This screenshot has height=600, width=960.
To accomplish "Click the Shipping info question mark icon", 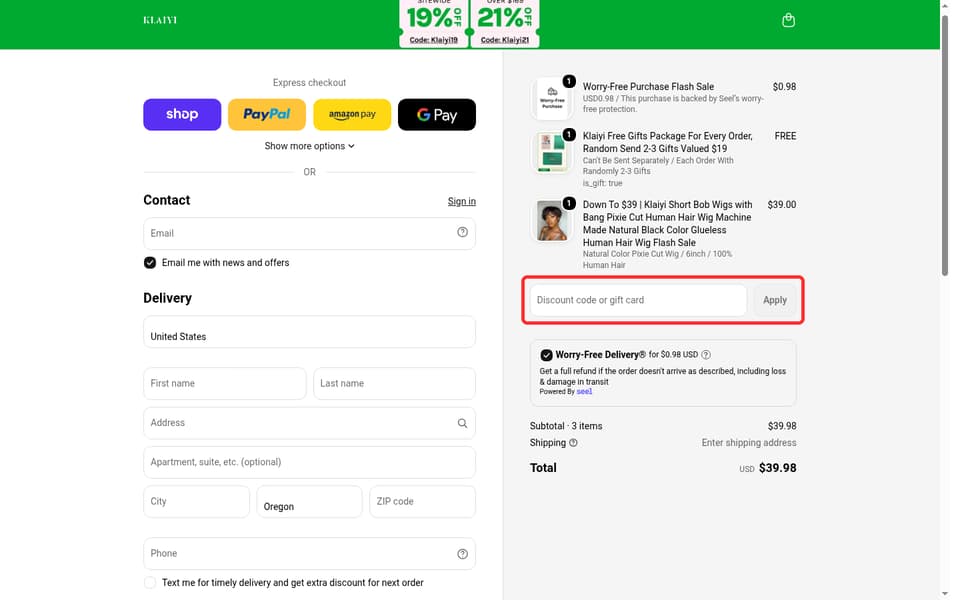I will pyautogui.click(x=573, y=443).
